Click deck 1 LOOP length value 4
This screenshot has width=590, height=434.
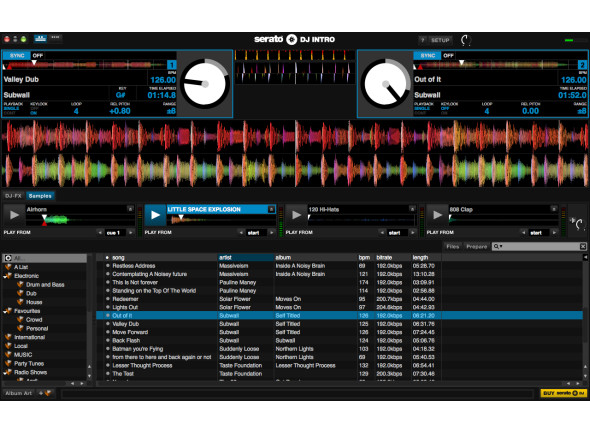coord(76,111)
